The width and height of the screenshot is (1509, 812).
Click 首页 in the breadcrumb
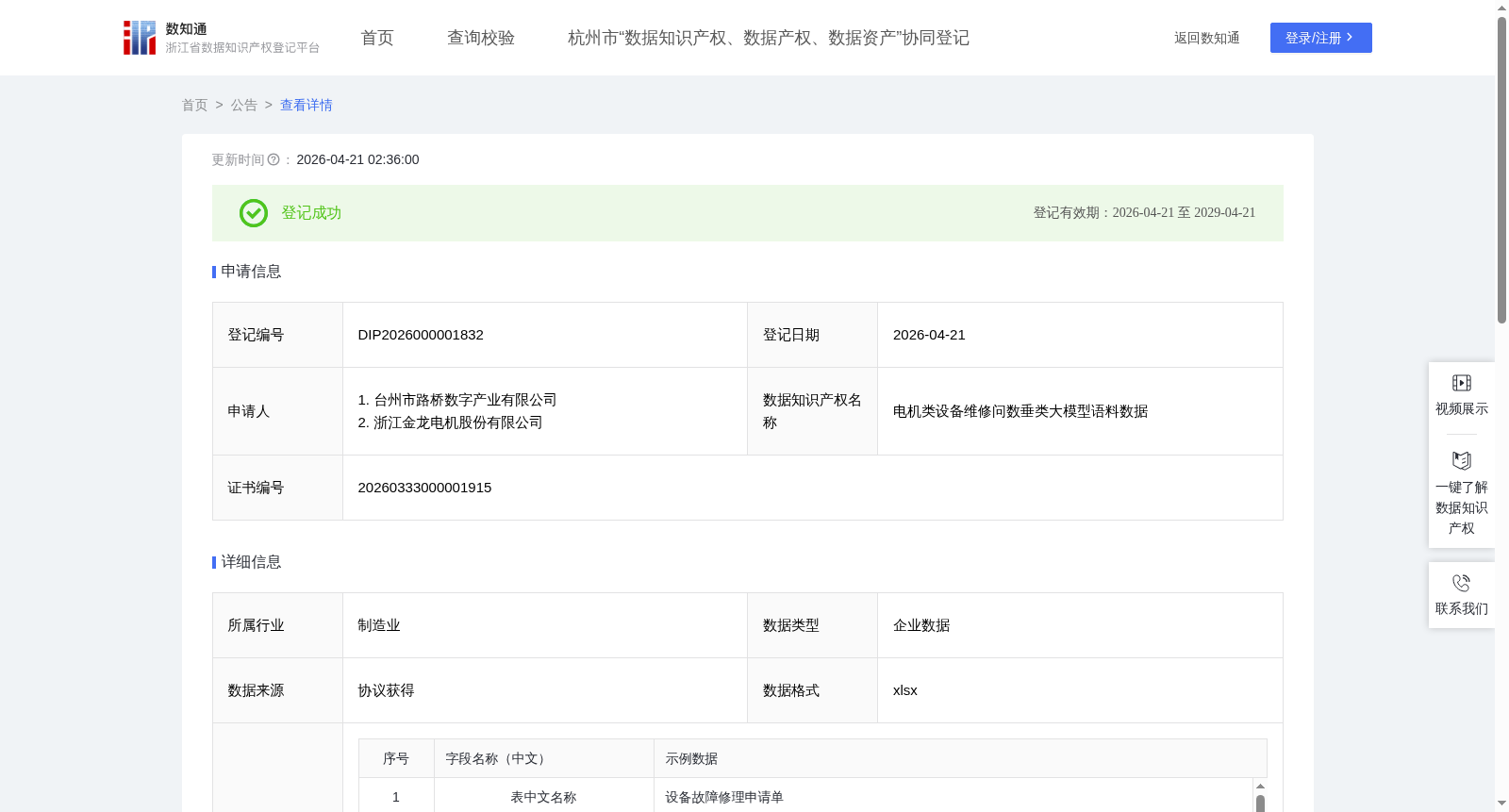[195, 106]
